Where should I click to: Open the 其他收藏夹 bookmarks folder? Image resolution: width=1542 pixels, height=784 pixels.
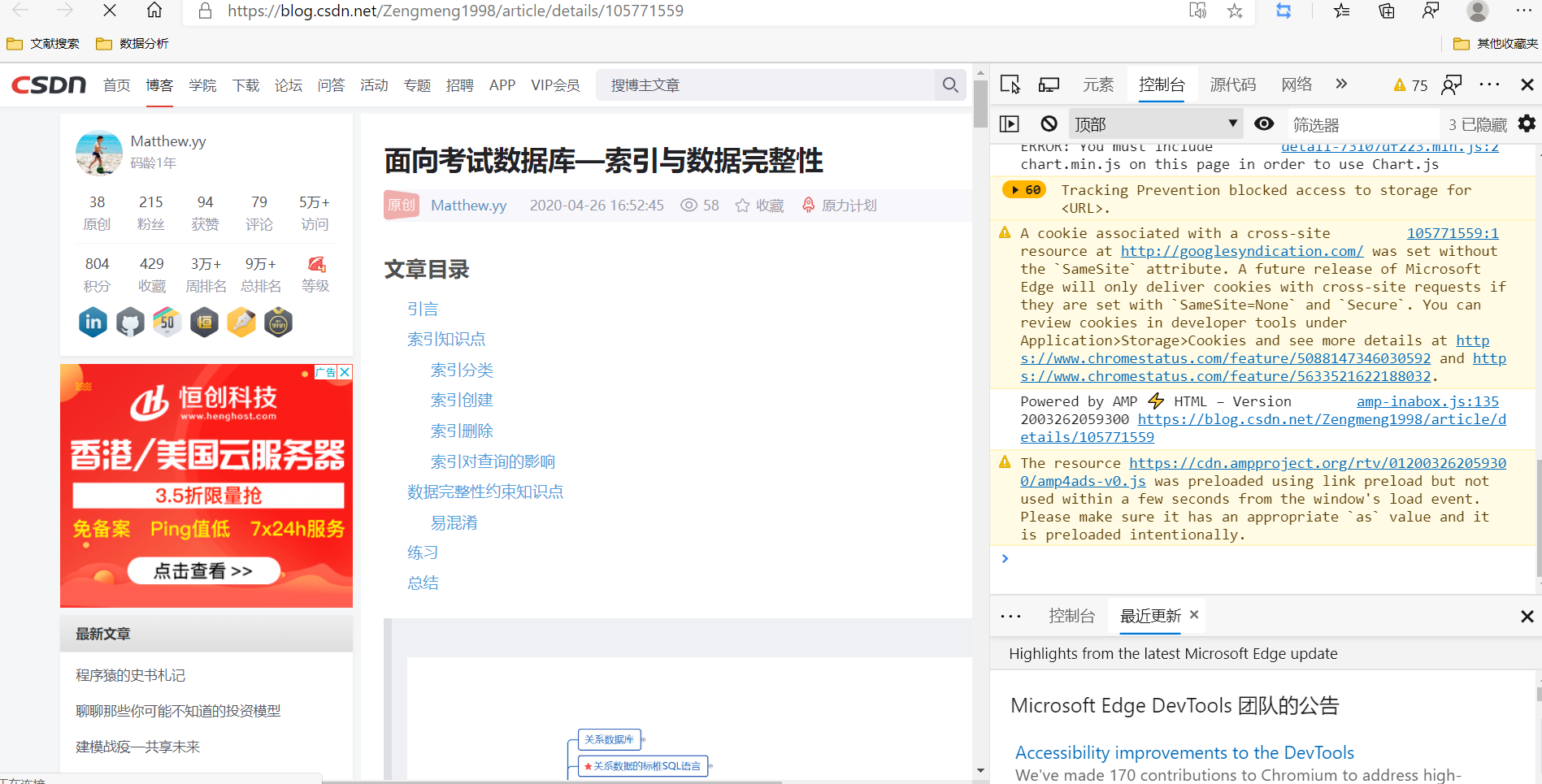(1496, 43)
